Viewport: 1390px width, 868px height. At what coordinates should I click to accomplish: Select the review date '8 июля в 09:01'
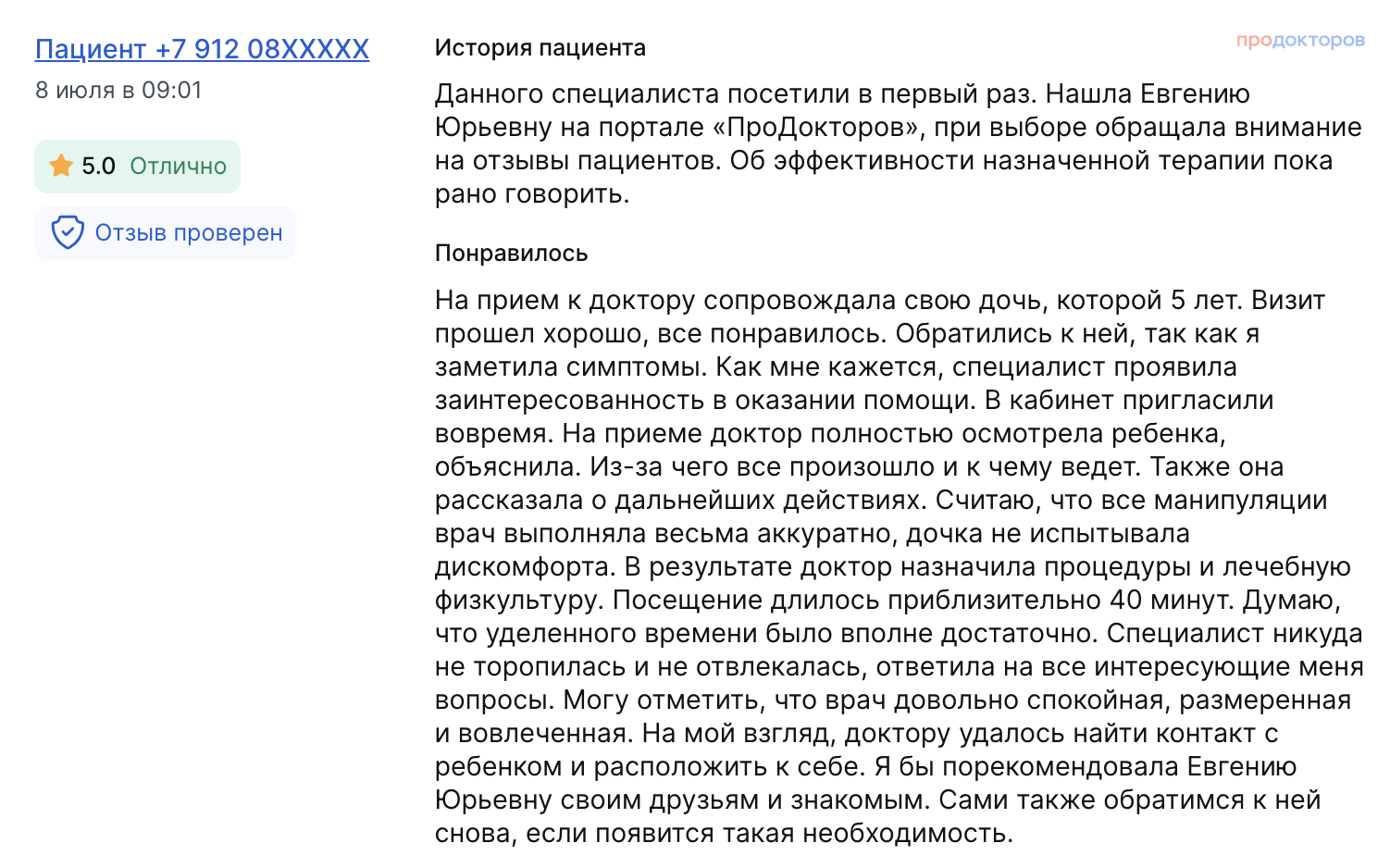(118, 90)
